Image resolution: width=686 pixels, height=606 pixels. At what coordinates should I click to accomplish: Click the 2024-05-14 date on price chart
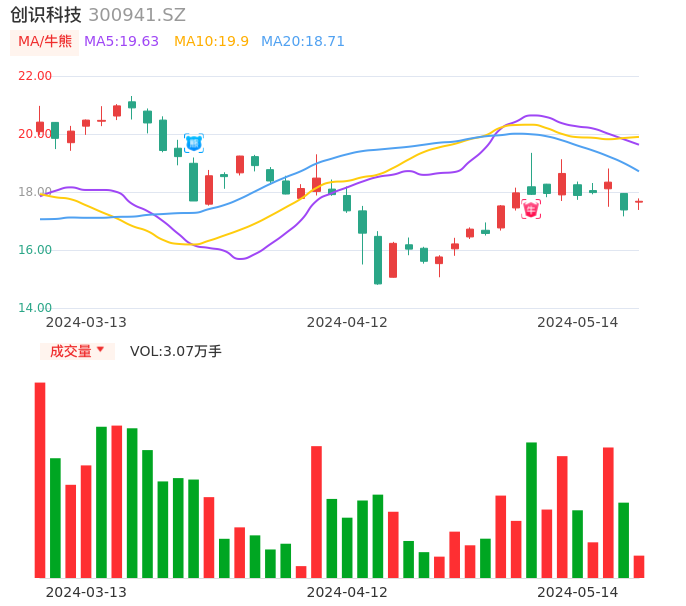coord(578,322)
